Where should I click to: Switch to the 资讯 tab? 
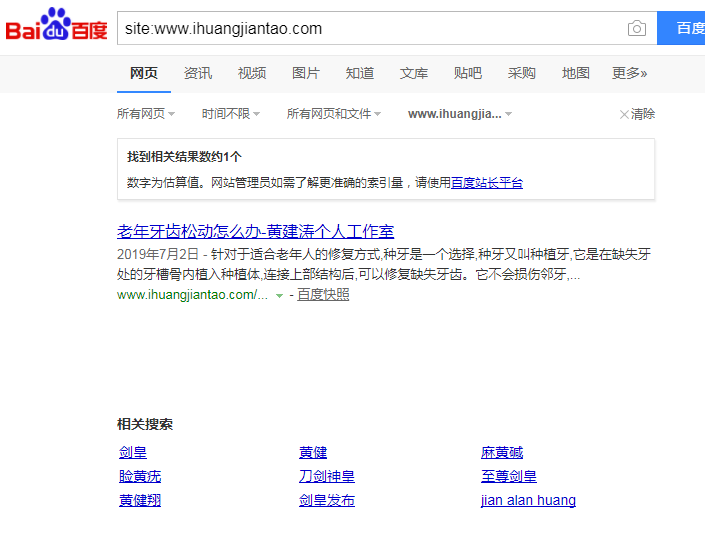(198, 73)
